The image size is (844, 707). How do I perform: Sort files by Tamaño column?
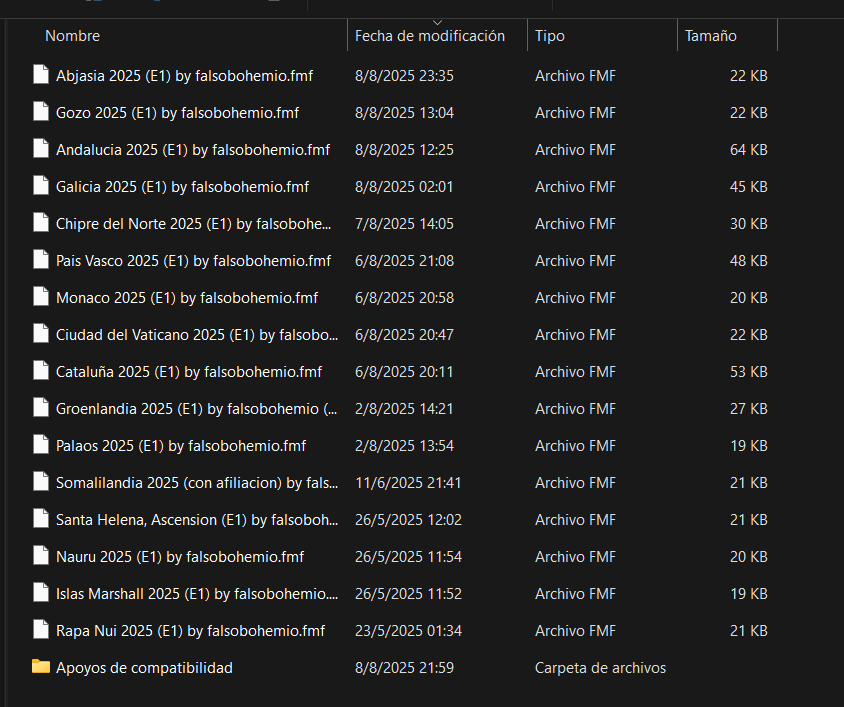(711, 36)
